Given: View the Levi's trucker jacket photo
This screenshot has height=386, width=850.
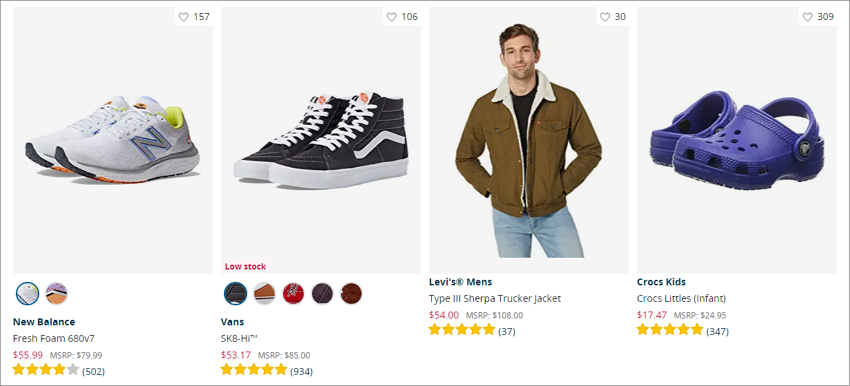Looking at the screenshot, I should pyautogui.click(x=529, y=140).
